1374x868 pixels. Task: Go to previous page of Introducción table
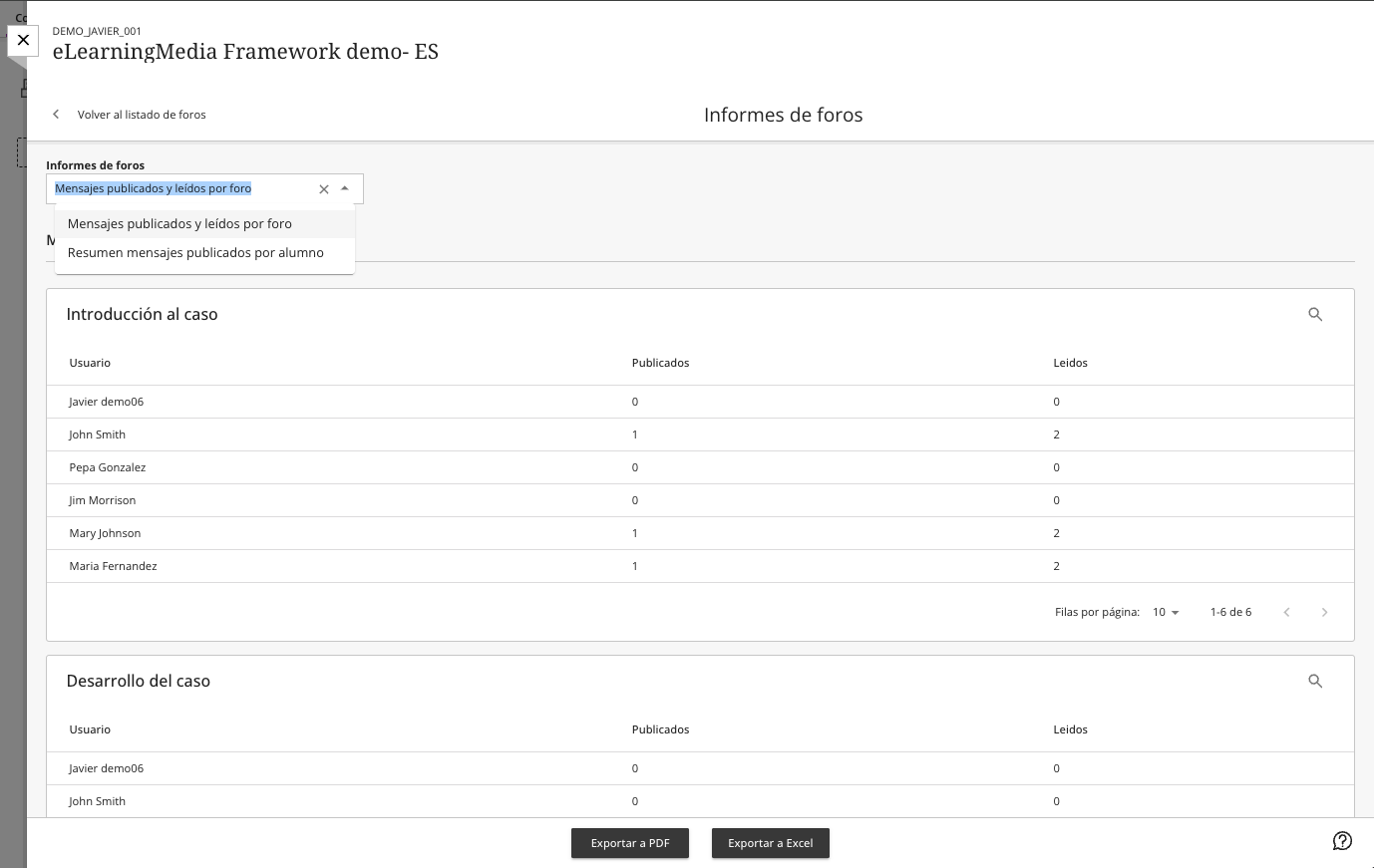click(1286, 612)
